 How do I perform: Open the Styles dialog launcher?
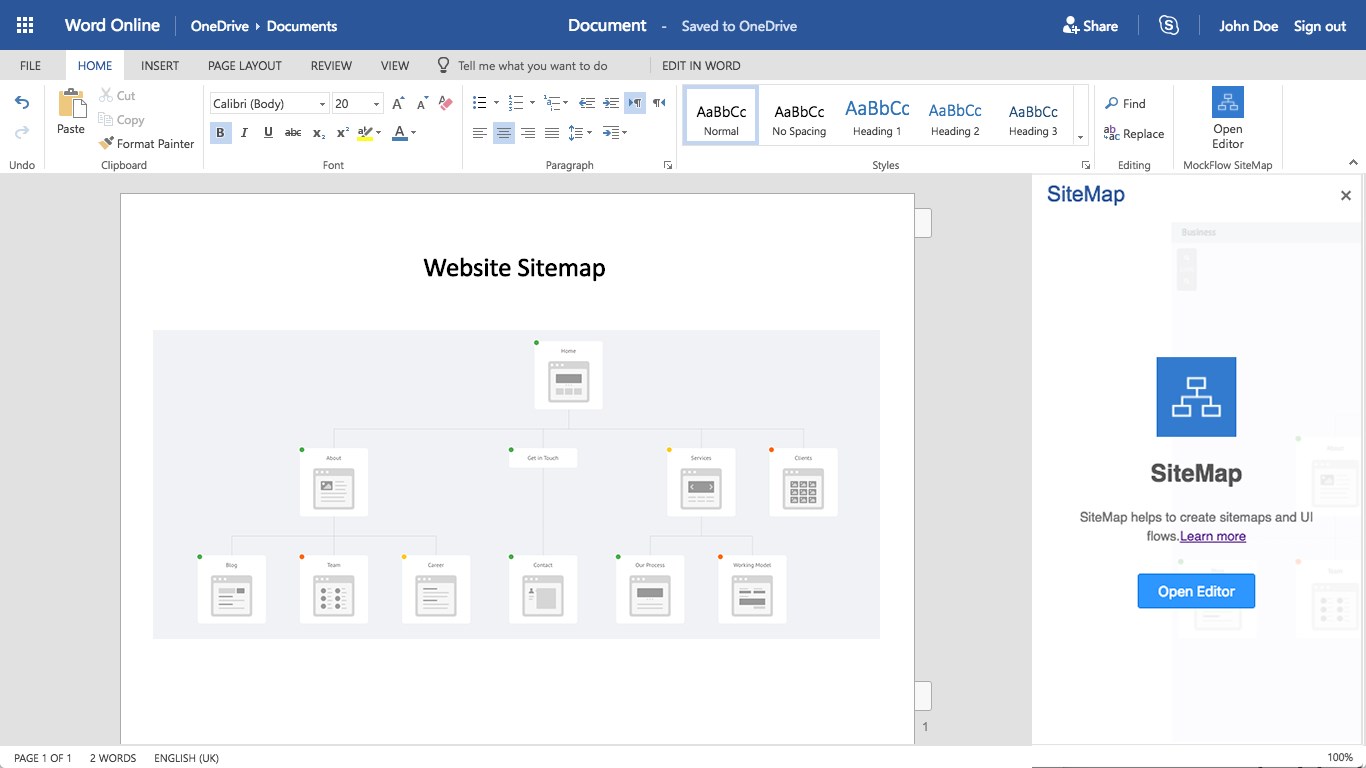point(1086,165)
